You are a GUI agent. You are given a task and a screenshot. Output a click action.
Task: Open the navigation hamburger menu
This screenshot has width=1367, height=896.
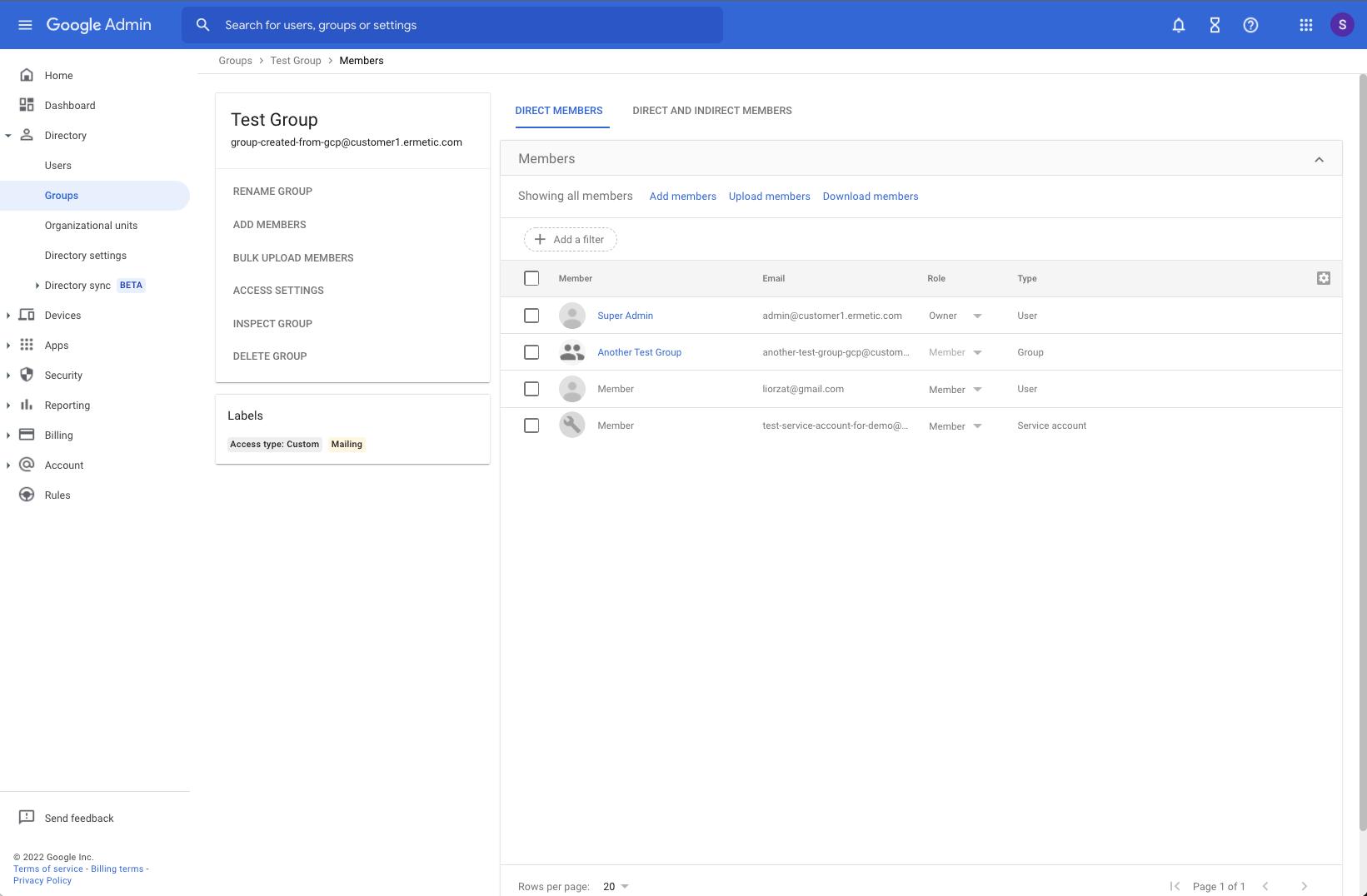point(25,24)
